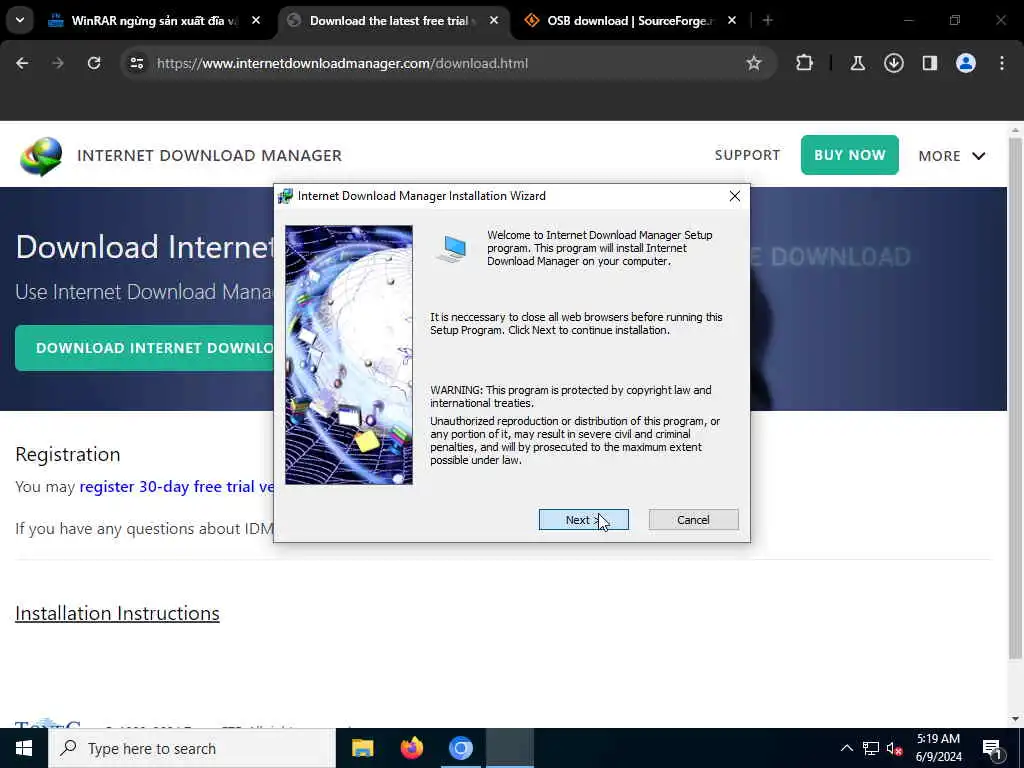Show browser downloads
This screenshot has width=1024, height=768.
point(893,63)
